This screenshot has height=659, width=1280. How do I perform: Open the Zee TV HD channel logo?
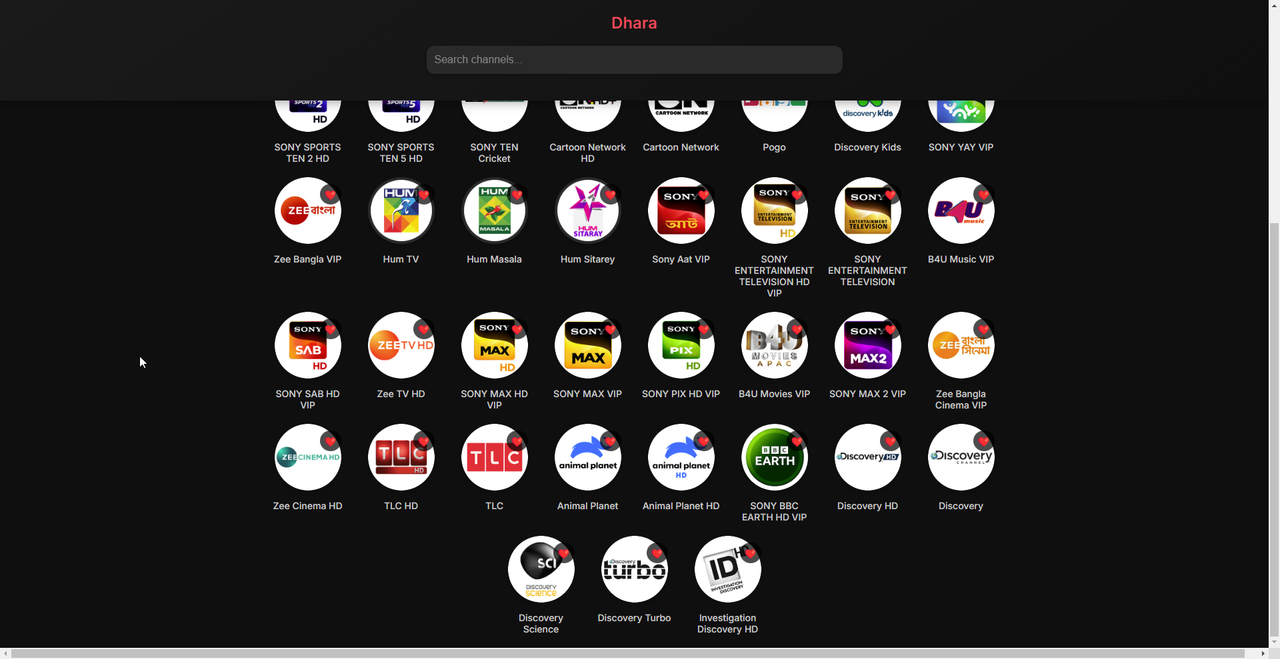pyautogui.click(x=401, y=346)
